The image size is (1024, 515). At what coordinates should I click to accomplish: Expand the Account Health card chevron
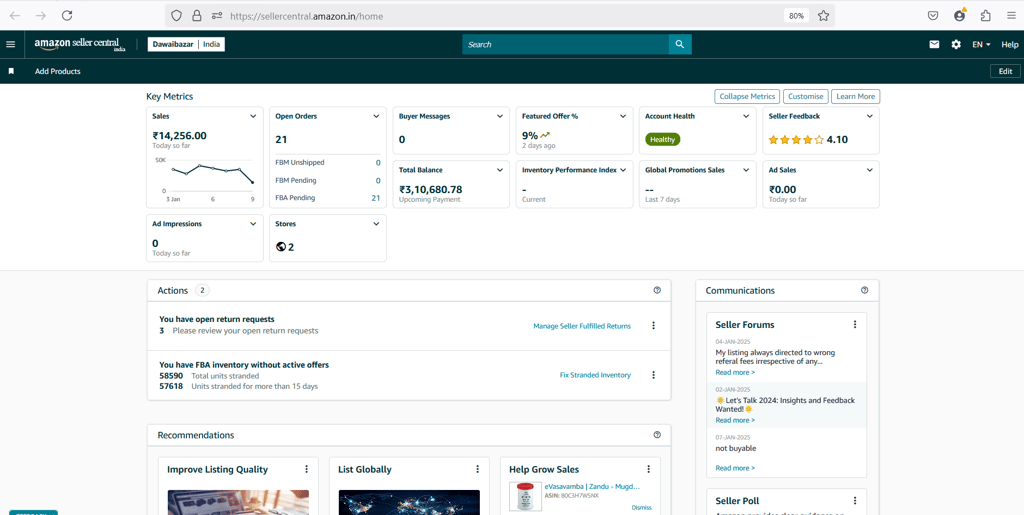click(746, 116)
